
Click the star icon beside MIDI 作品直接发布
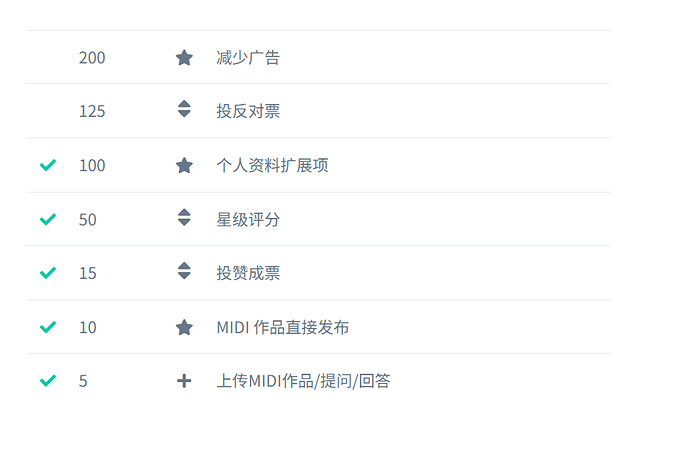184,327
